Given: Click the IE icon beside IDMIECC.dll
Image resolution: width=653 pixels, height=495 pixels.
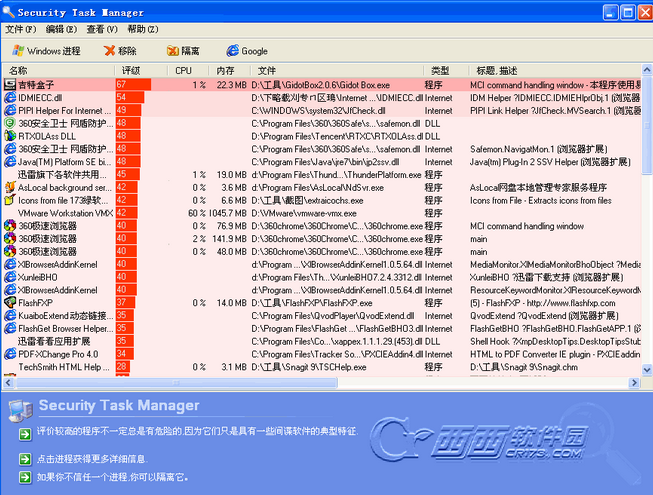Looking at the screenshot, I should [x=10, y=98].
